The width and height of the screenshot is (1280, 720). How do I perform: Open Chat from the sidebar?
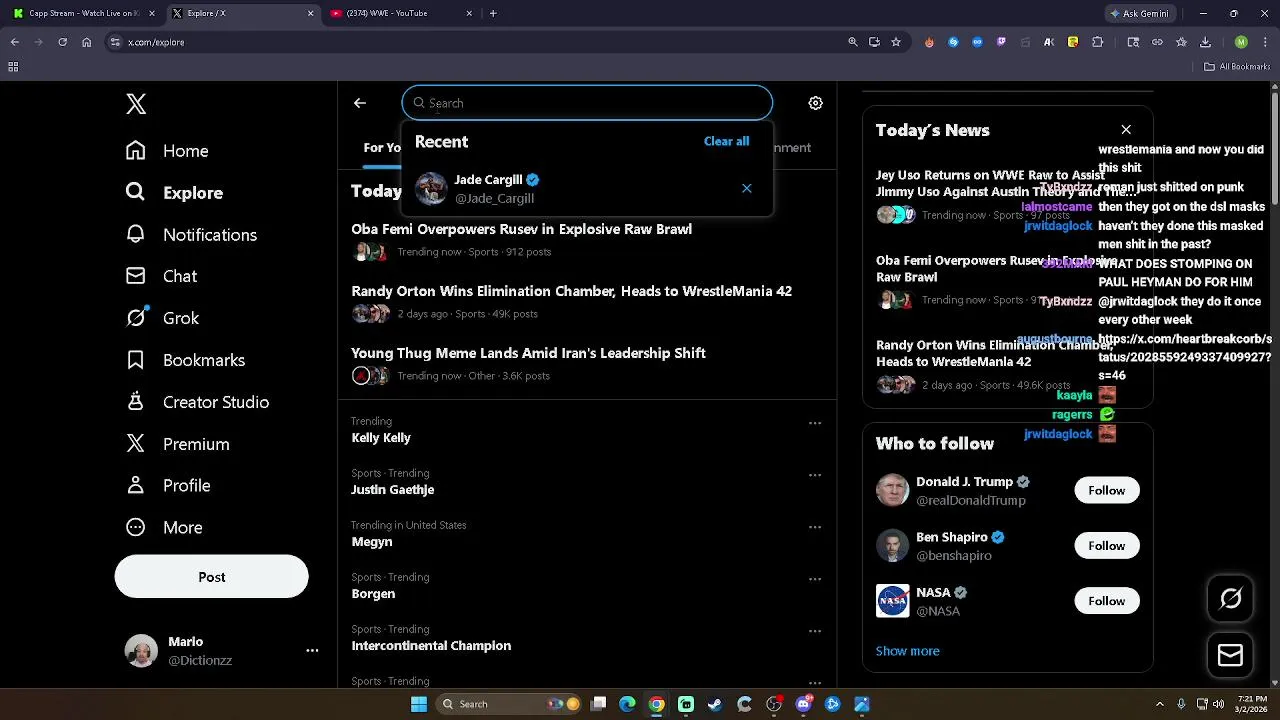162,277
